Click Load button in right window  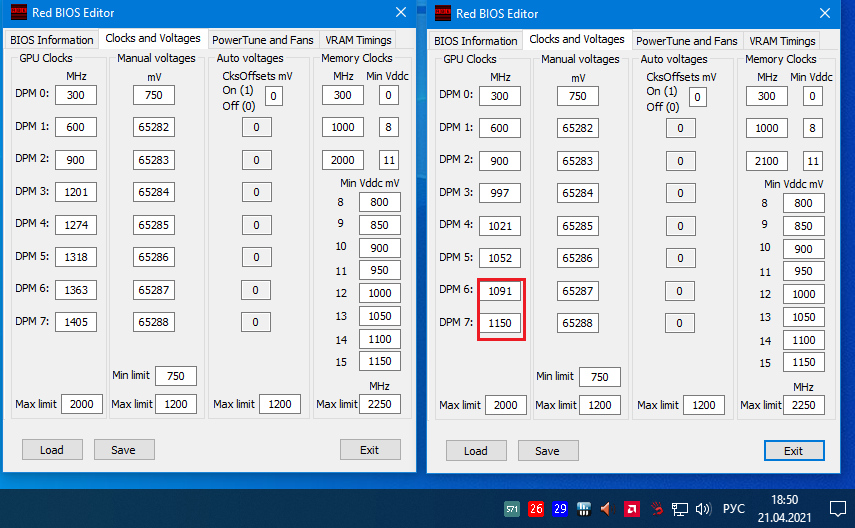476,451
